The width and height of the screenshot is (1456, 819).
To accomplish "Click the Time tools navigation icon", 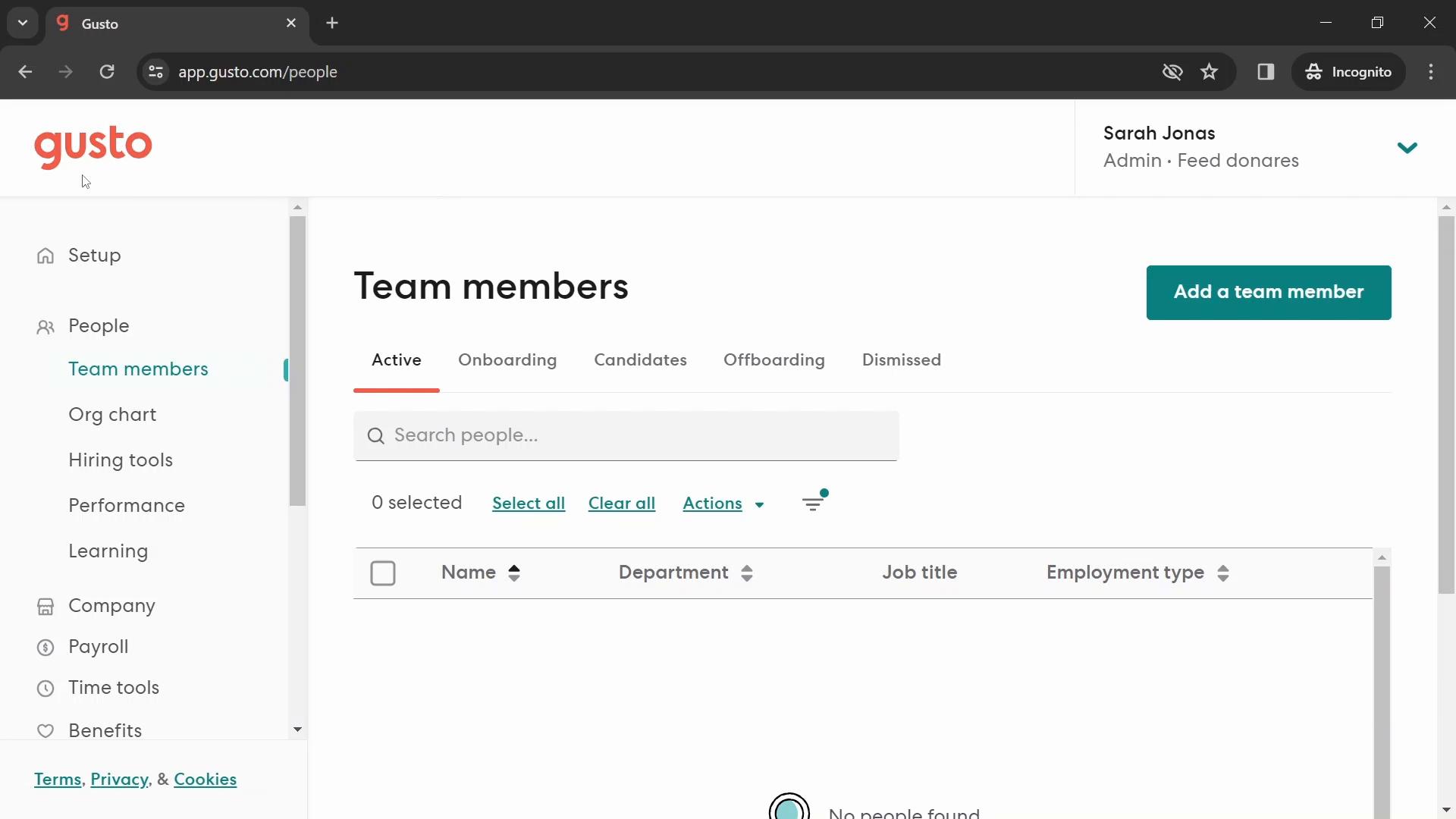I will 45,688.
